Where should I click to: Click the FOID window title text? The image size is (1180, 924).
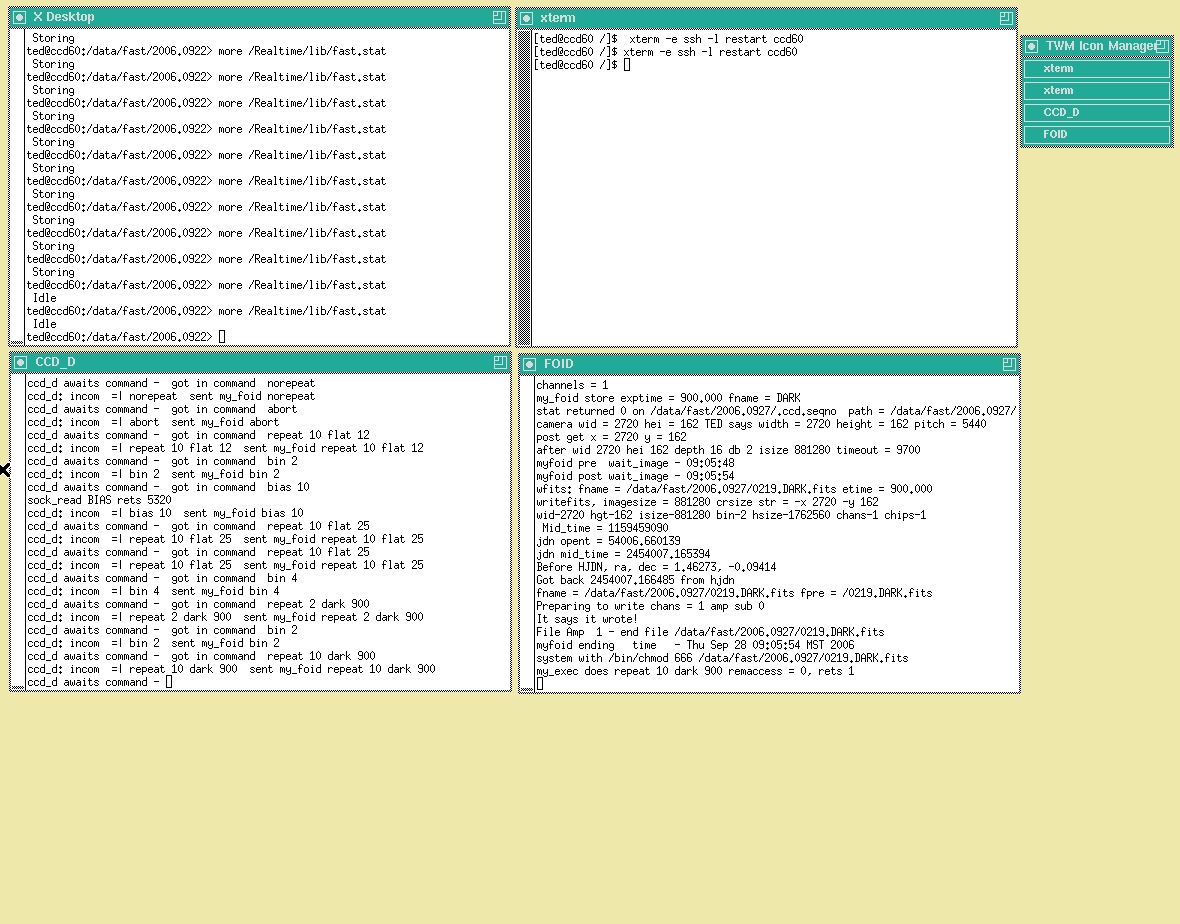tap(559, 364)
